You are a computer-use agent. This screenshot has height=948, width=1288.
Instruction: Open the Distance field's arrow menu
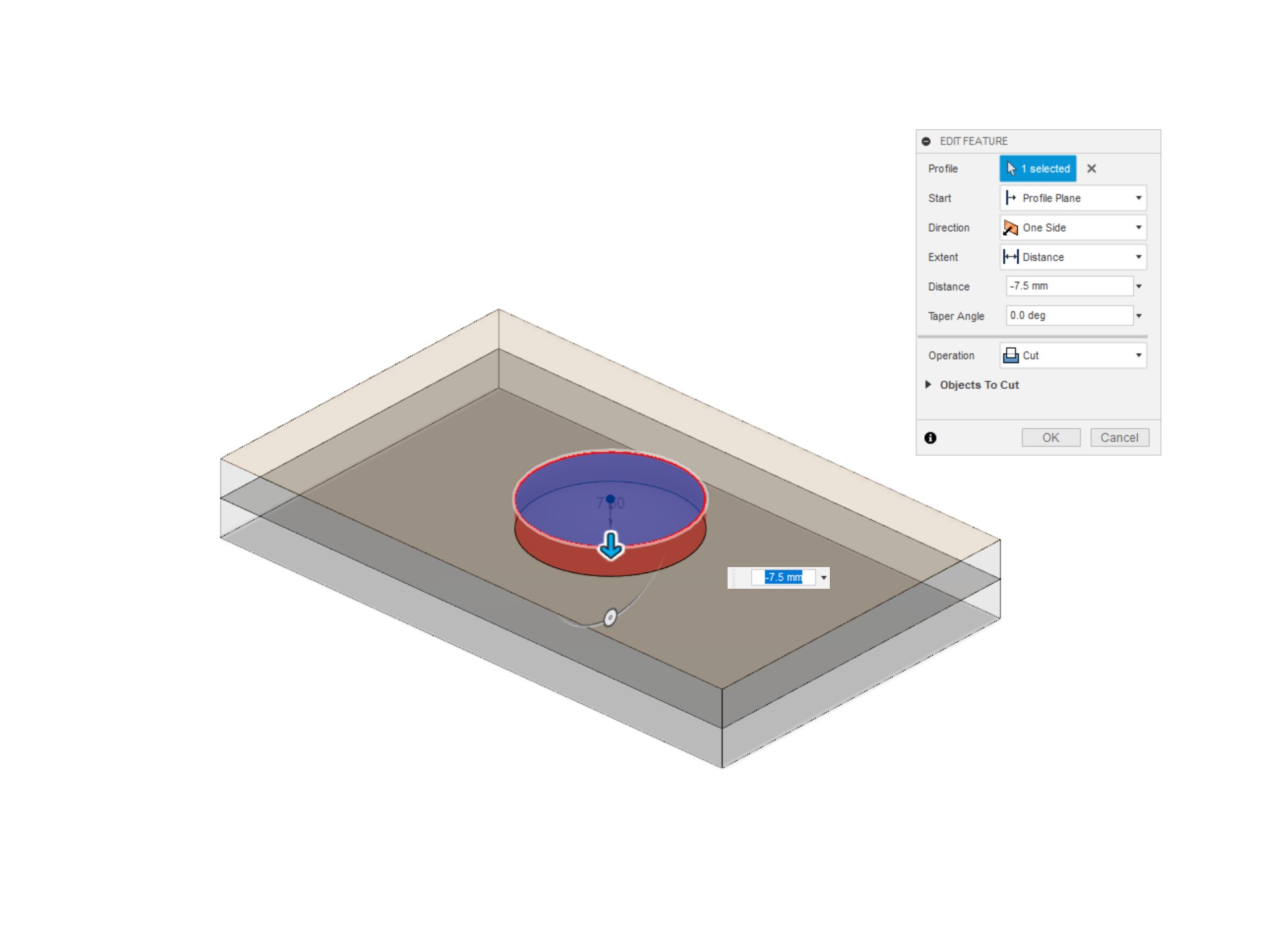pyautogui.click(x=1139, y=286)
